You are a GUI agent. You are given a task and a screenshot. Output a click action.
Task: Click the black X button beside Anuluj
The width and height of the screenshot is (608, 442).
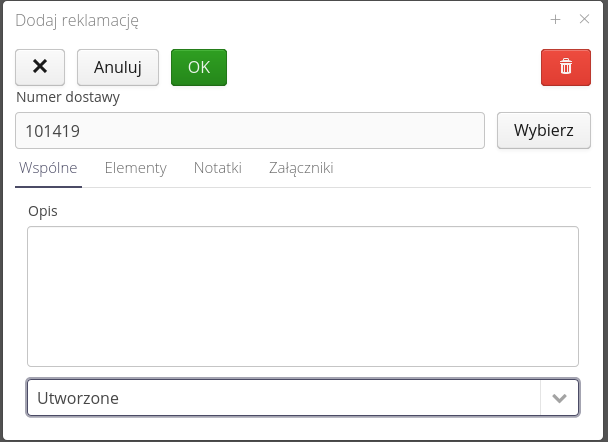tap(40, 67)
